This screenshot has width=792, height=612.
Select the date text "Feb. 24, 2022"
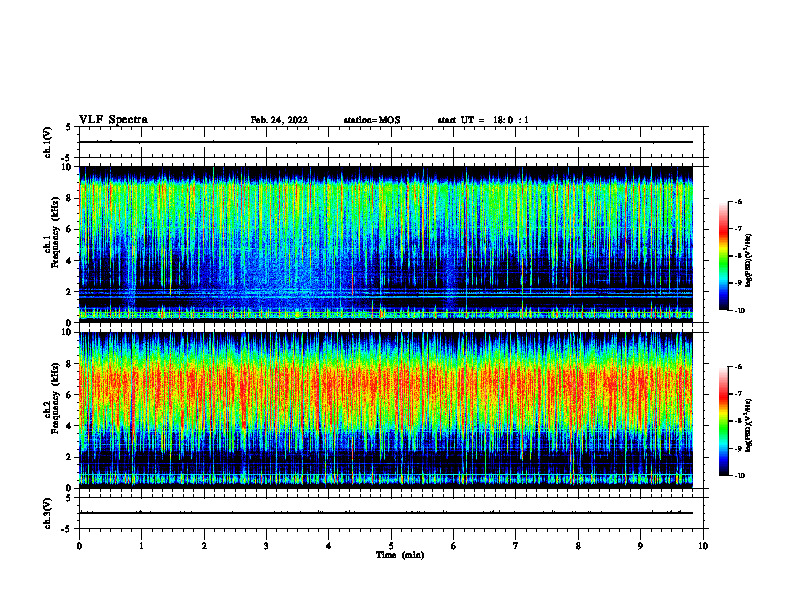(279, 120)
